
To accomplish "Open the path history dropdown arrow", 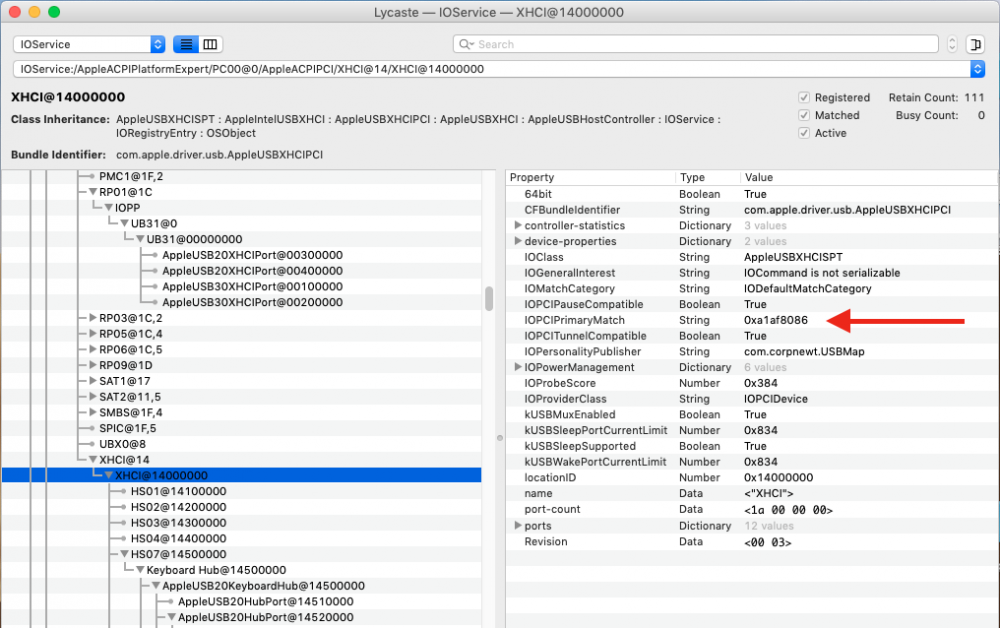I will click(977, 69).
